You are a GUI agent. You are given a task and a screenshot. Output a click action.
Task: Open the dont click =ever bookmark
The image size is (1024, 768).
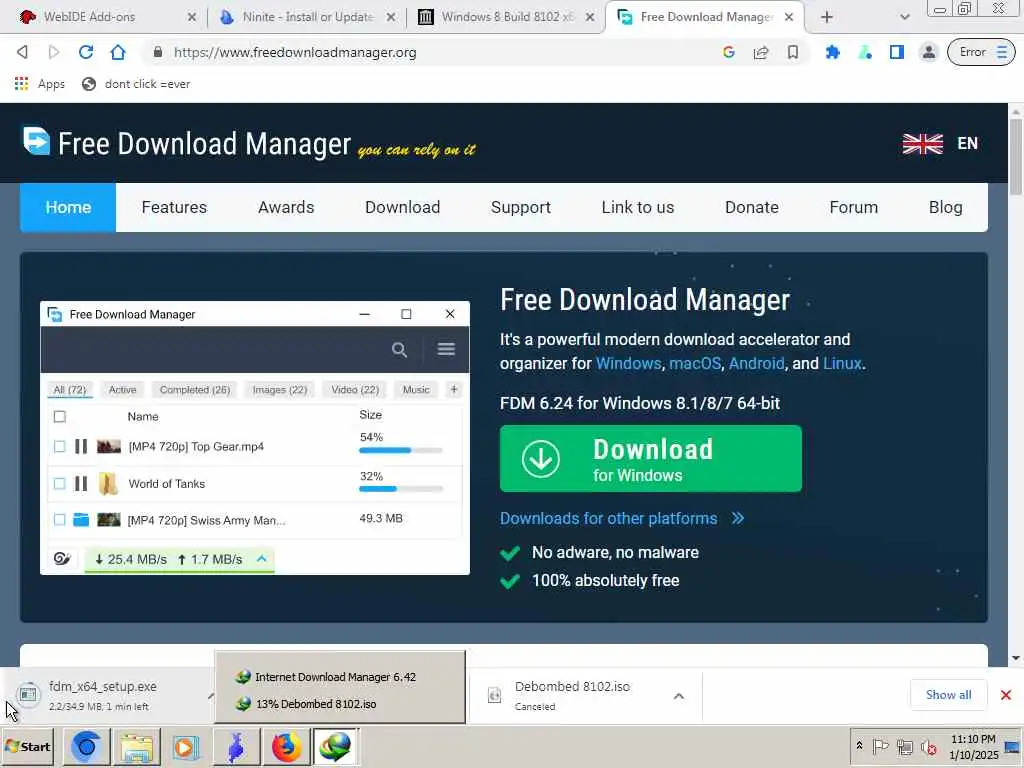coord(136,84)
